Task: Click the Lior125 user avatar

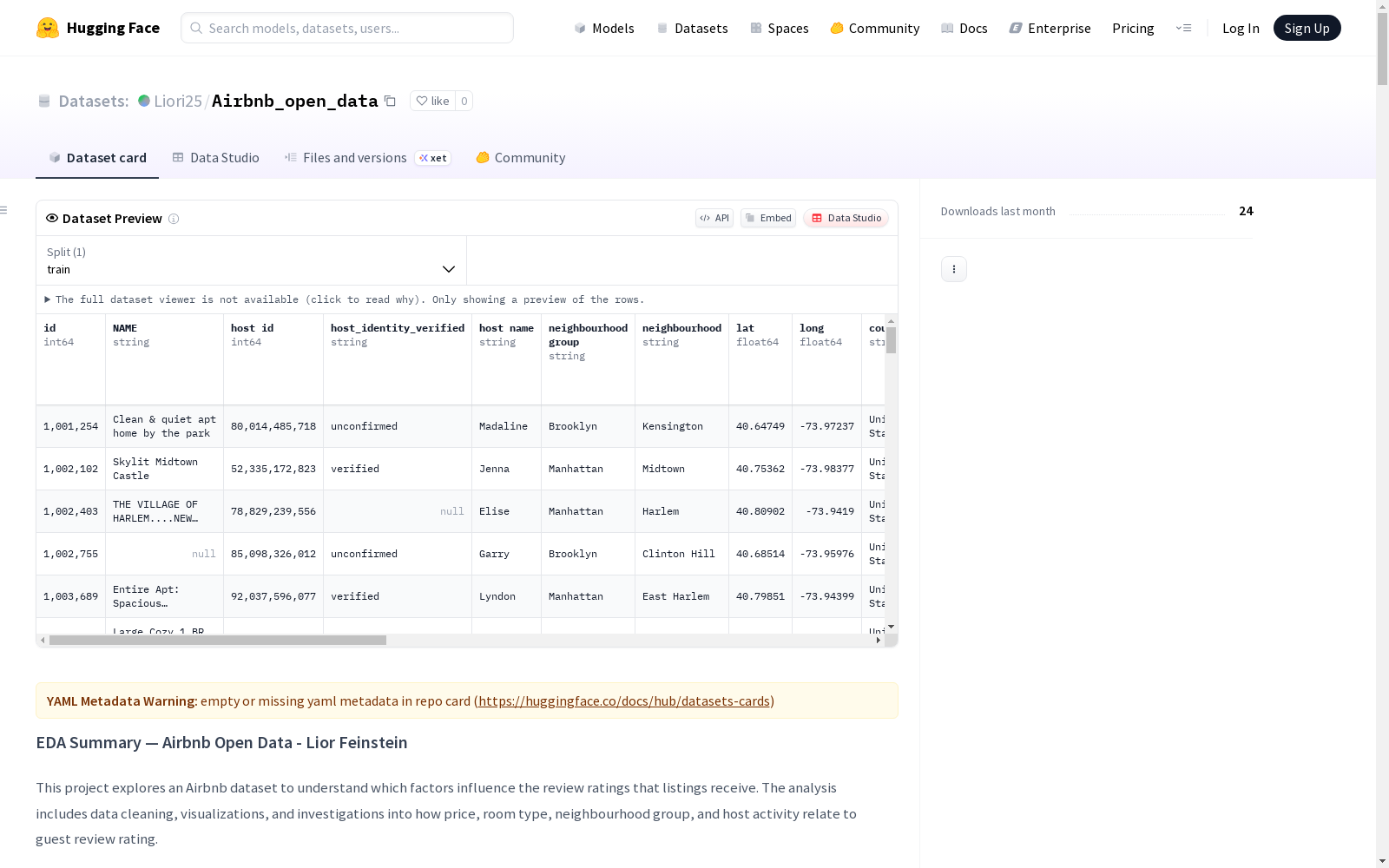Action: point(144,101)
